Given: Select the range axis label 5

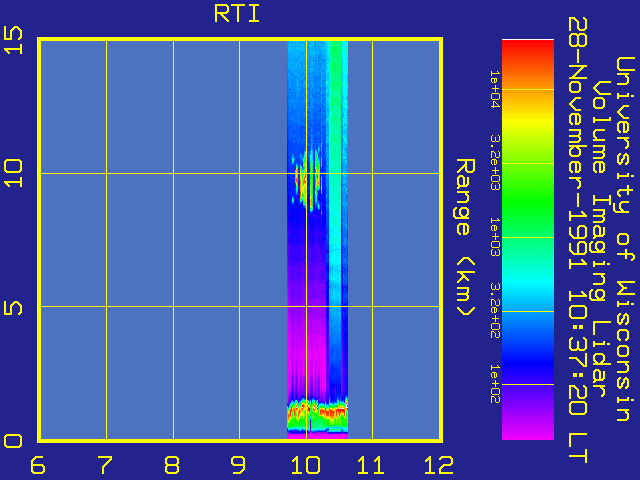Looking at the screenshot, I should [x=13, y=306].
